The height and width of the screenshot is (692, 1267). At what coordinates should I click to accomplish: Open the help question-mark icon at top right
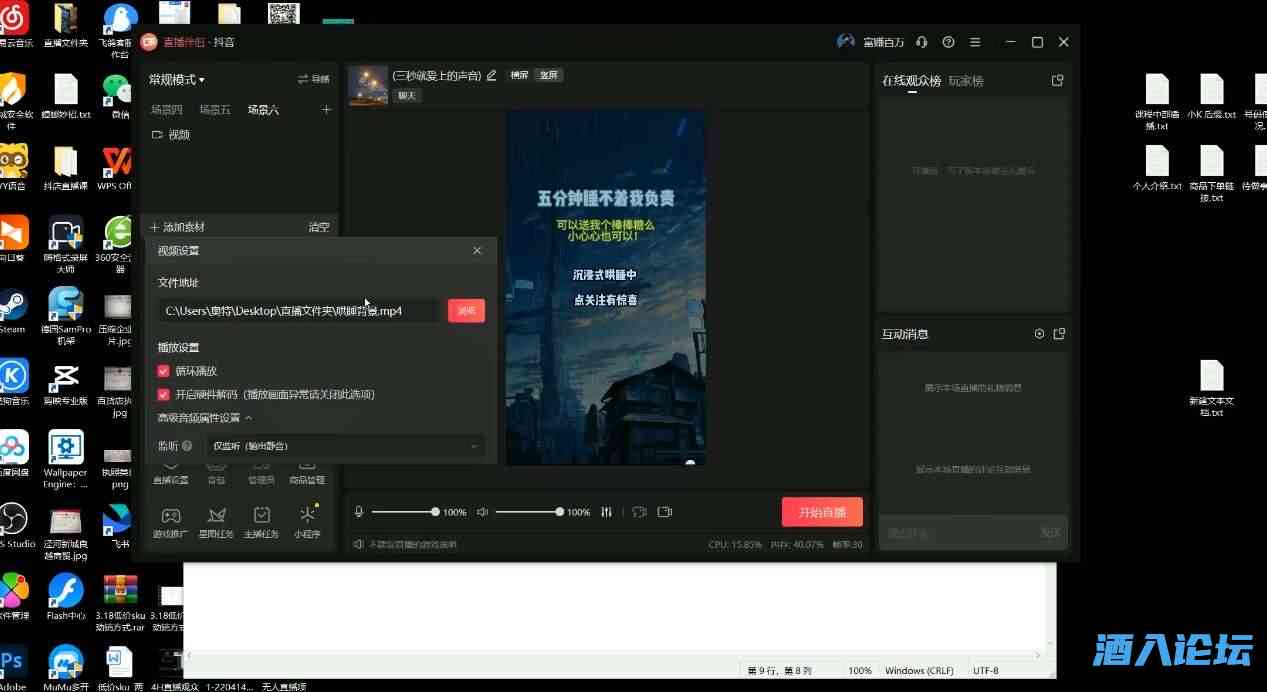pos(948,41)
